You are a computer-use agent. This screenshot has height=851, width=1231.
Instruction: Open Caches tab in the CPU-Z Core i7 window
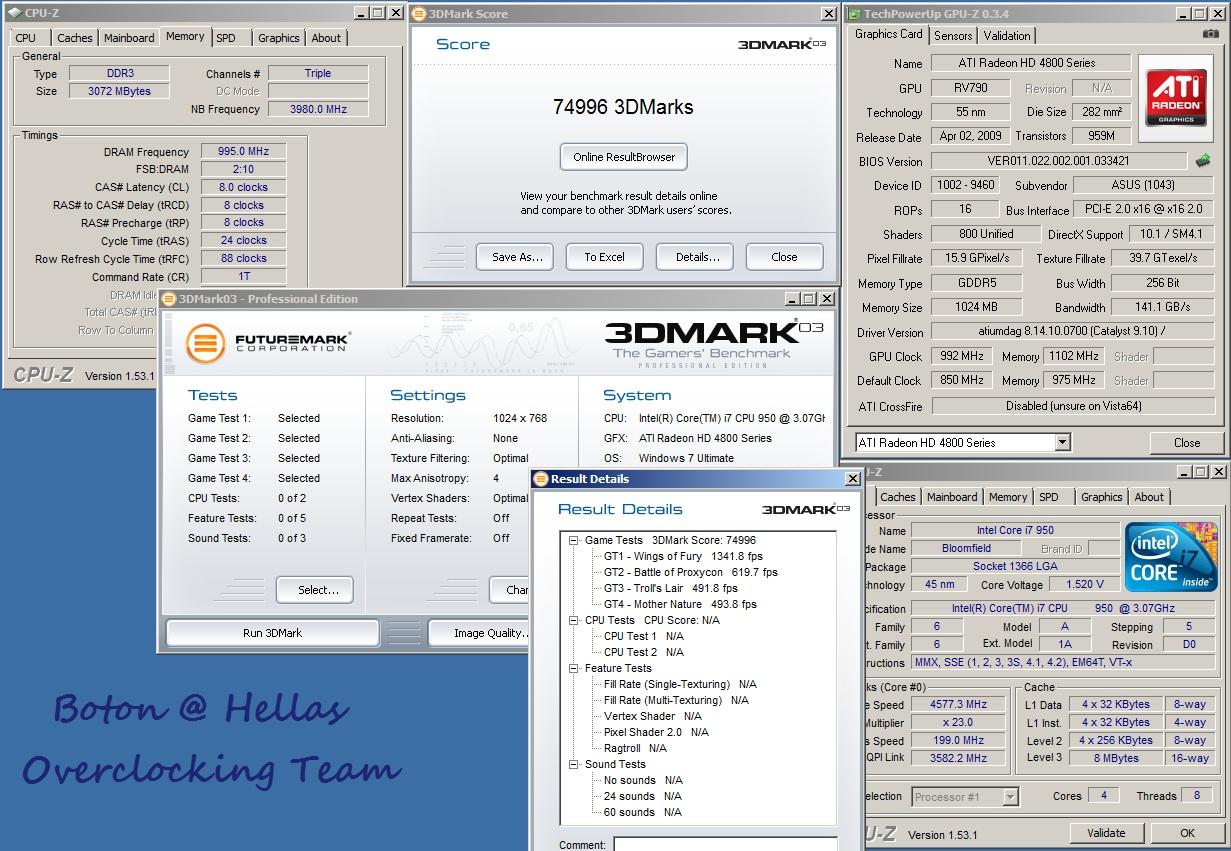coord(898,497)
